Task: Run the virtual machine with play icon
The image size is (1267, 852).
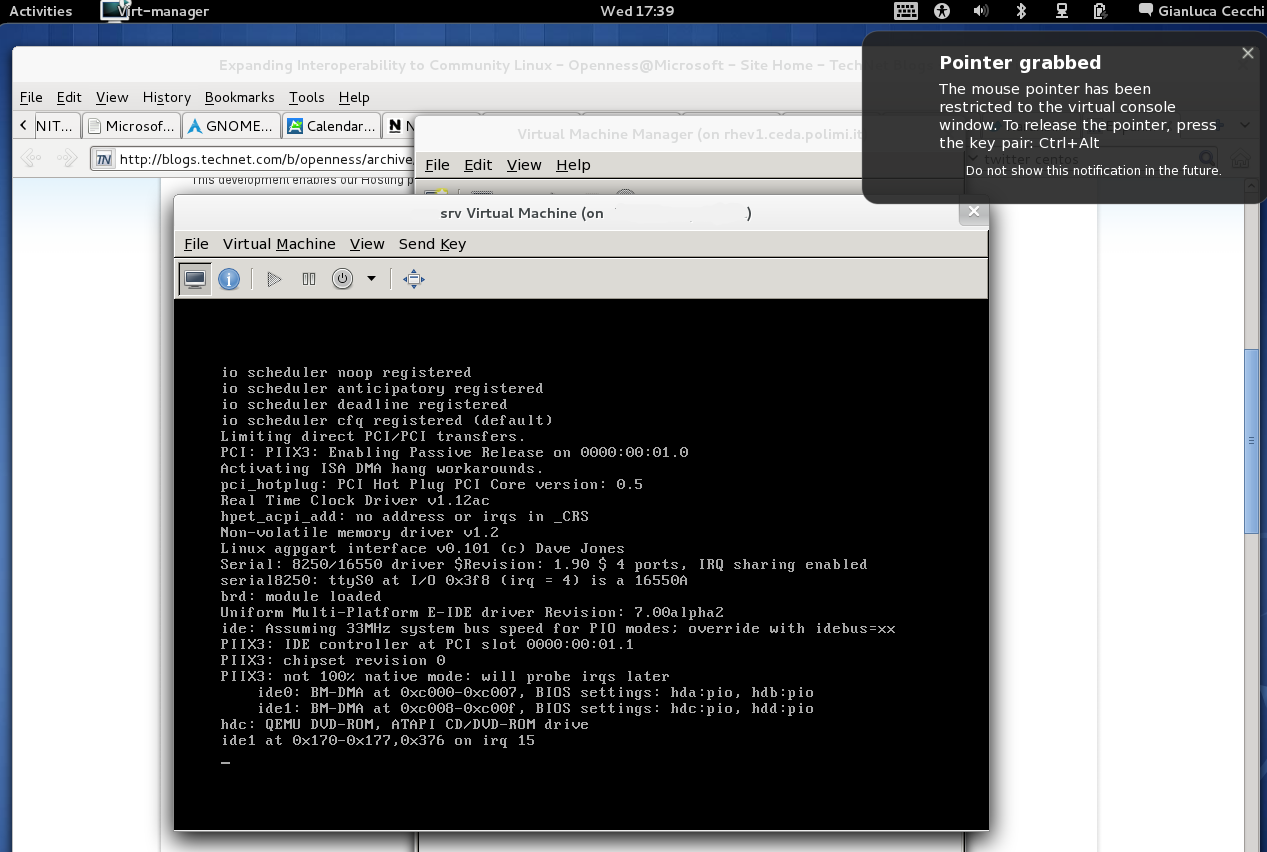Action: click(x=274, y=279)
